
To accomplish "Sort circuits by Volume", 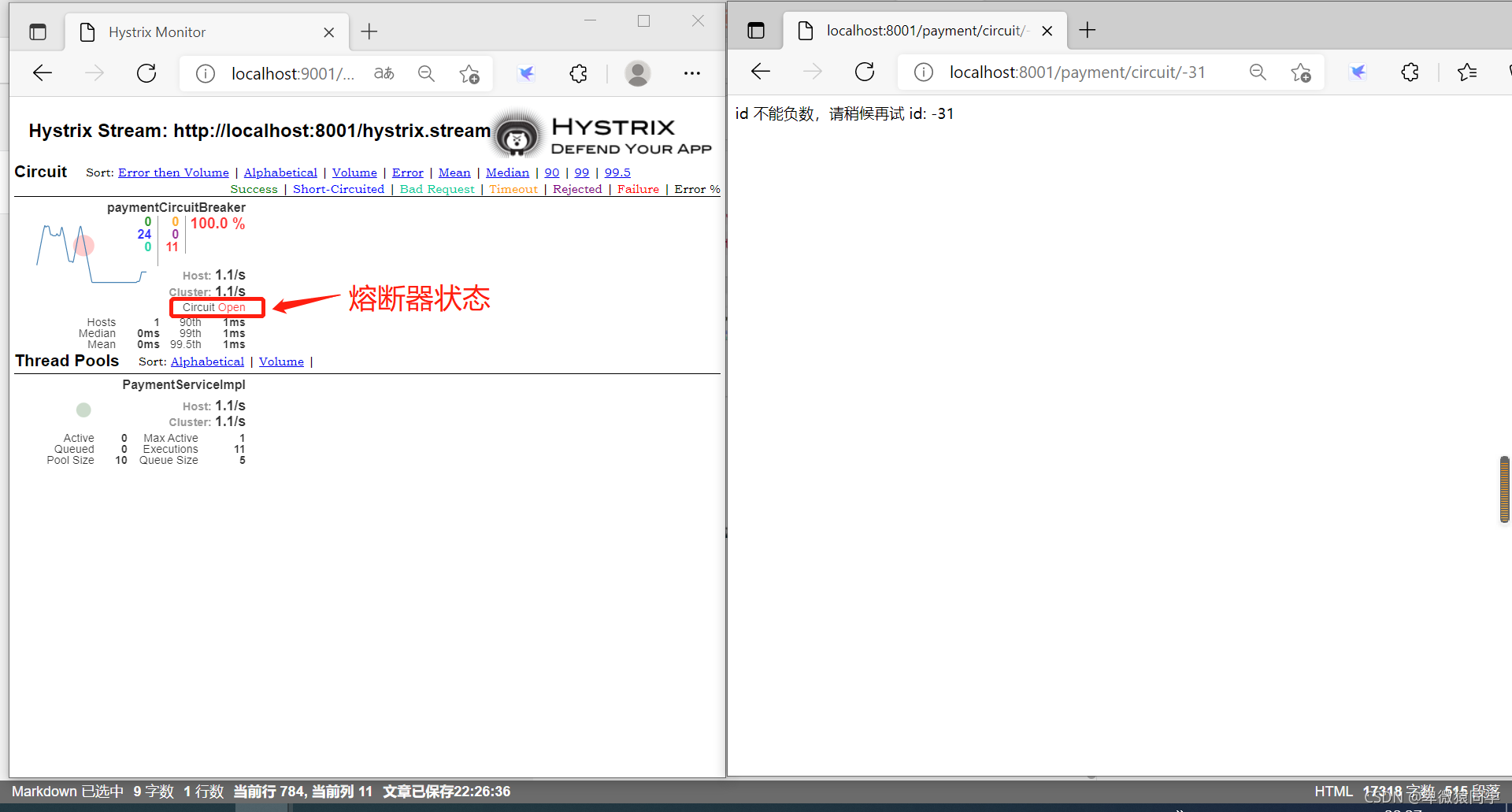I will [354, 172].
